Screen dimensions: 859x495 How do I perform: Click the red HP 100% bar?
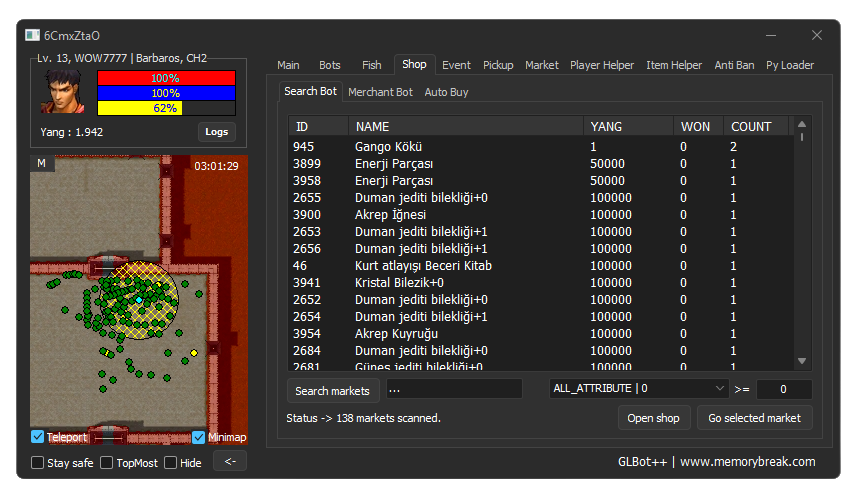pos(167,78)
